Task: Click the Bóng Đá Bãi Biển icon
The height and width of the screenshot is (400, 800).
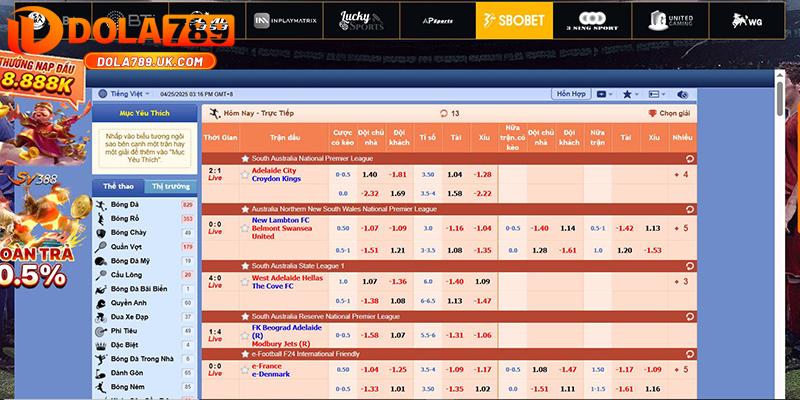Action: [x=101, y=289]
